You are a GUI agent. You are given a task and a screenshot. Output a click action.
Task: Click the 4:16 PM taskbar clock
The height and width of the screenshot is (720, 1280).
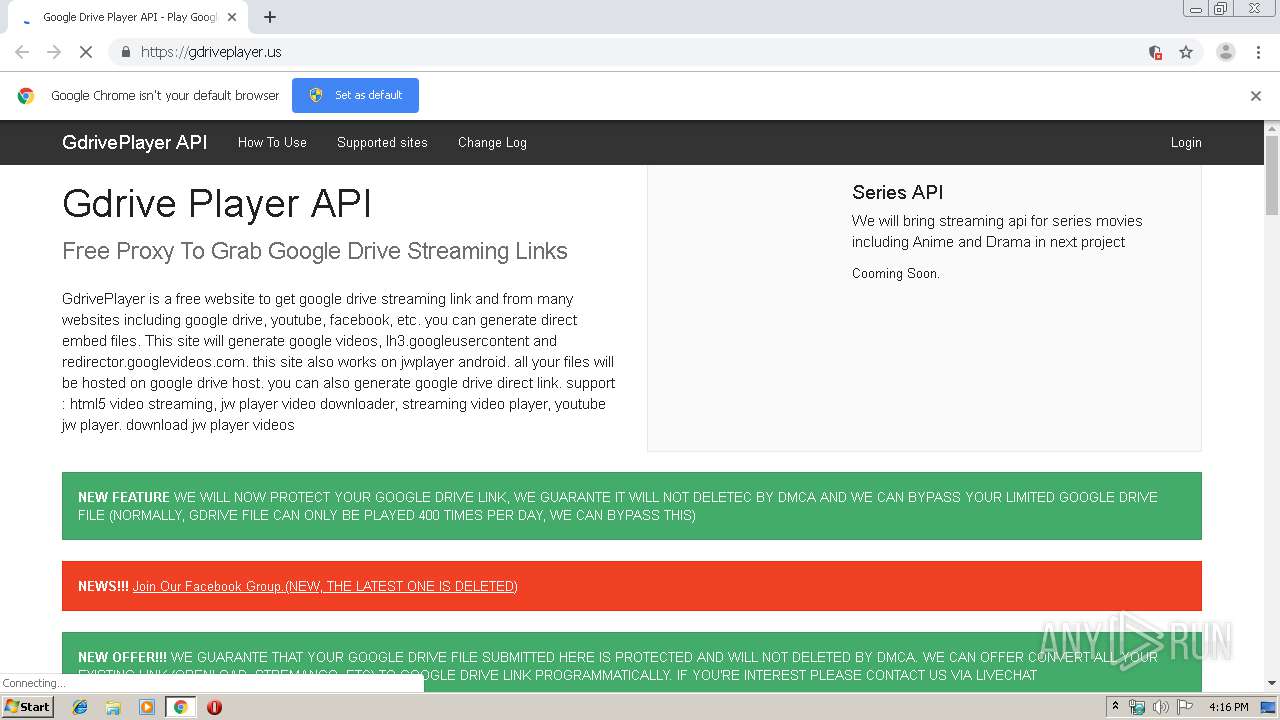[x=1229, y=707]
